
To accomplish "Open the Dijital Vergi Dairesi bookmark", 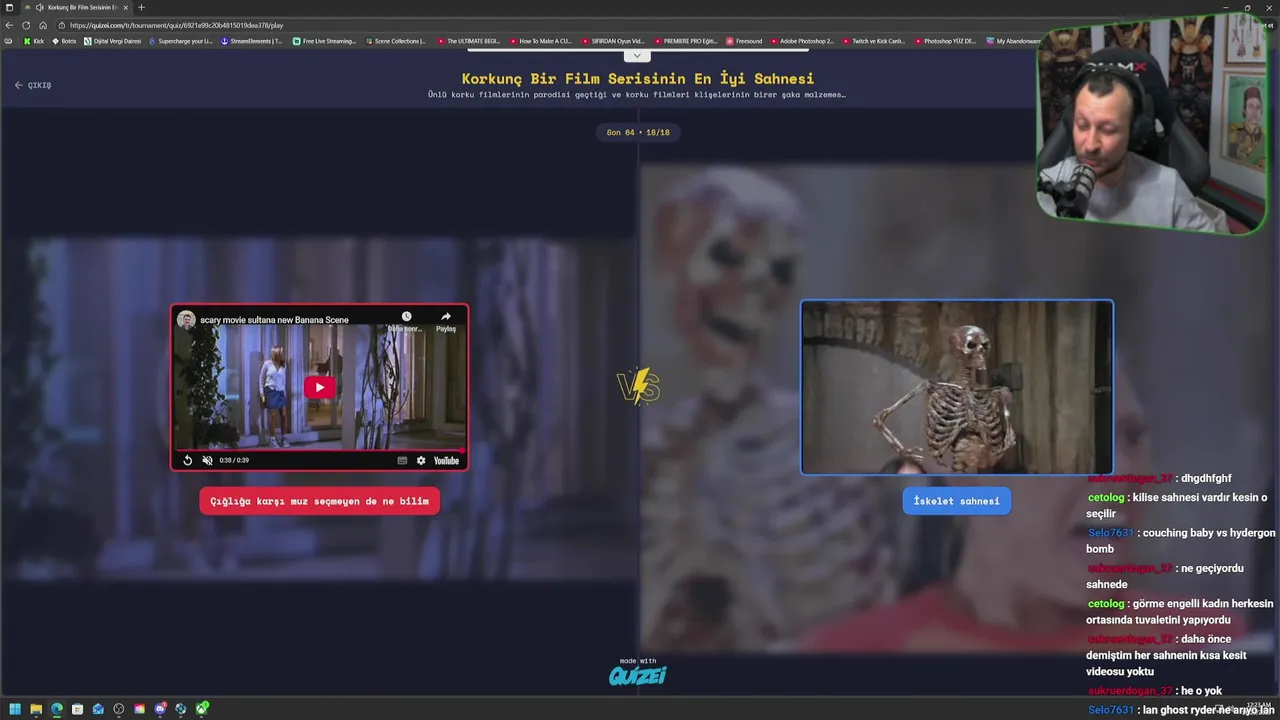I will 113,41.
